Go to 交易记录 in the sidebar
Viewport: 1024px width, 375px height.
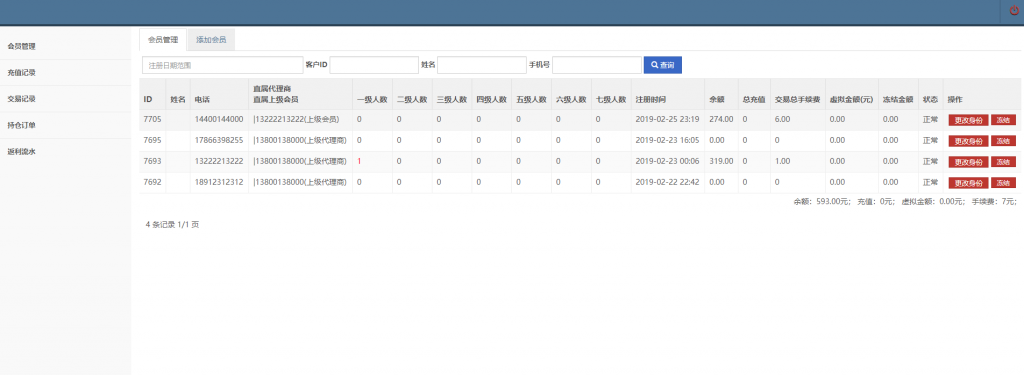click(65, 99)
